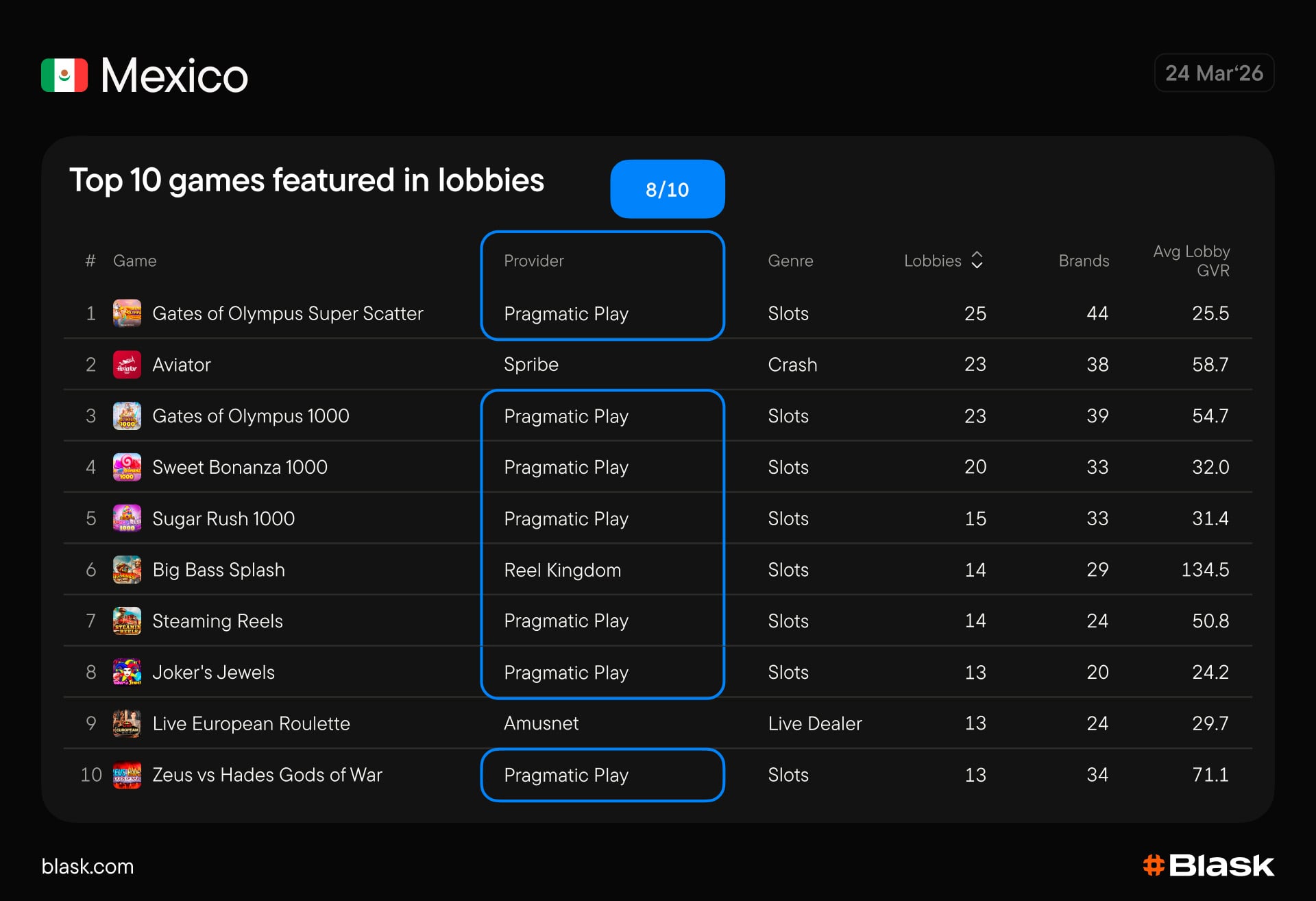This screenshot has width=1316, height=901.
Task: Open the blask.com link
Action: (88, 866)
